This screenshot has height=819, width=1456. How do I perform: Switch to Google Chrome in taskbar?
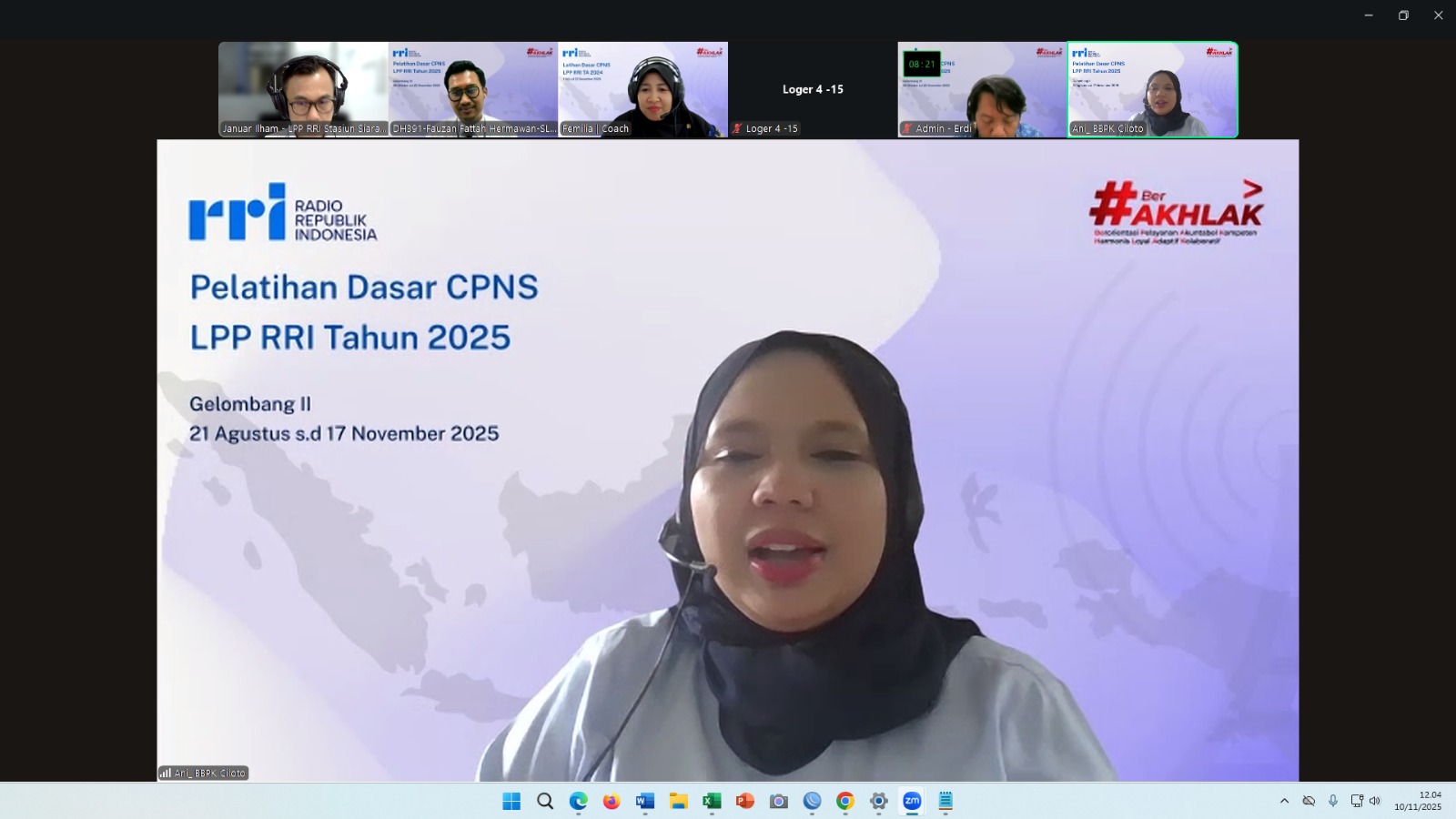point(845,801)
